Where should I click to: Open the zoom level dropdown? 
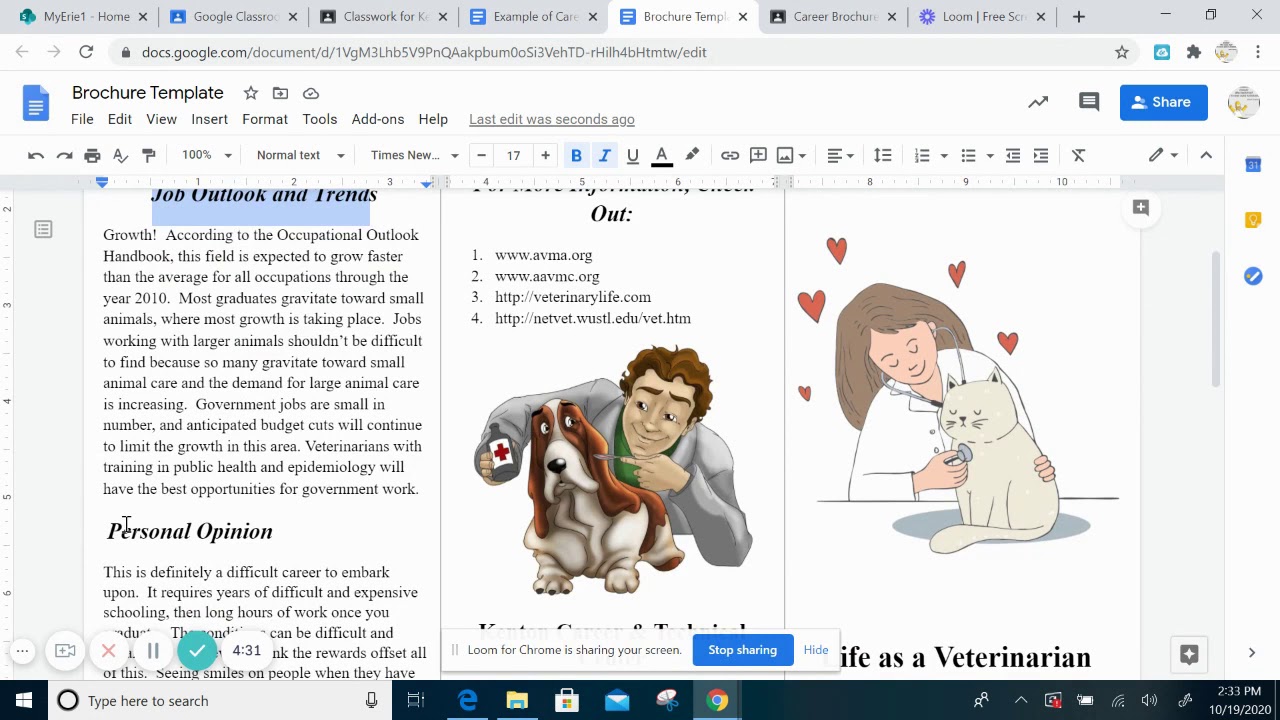click(x=206, y=155)
